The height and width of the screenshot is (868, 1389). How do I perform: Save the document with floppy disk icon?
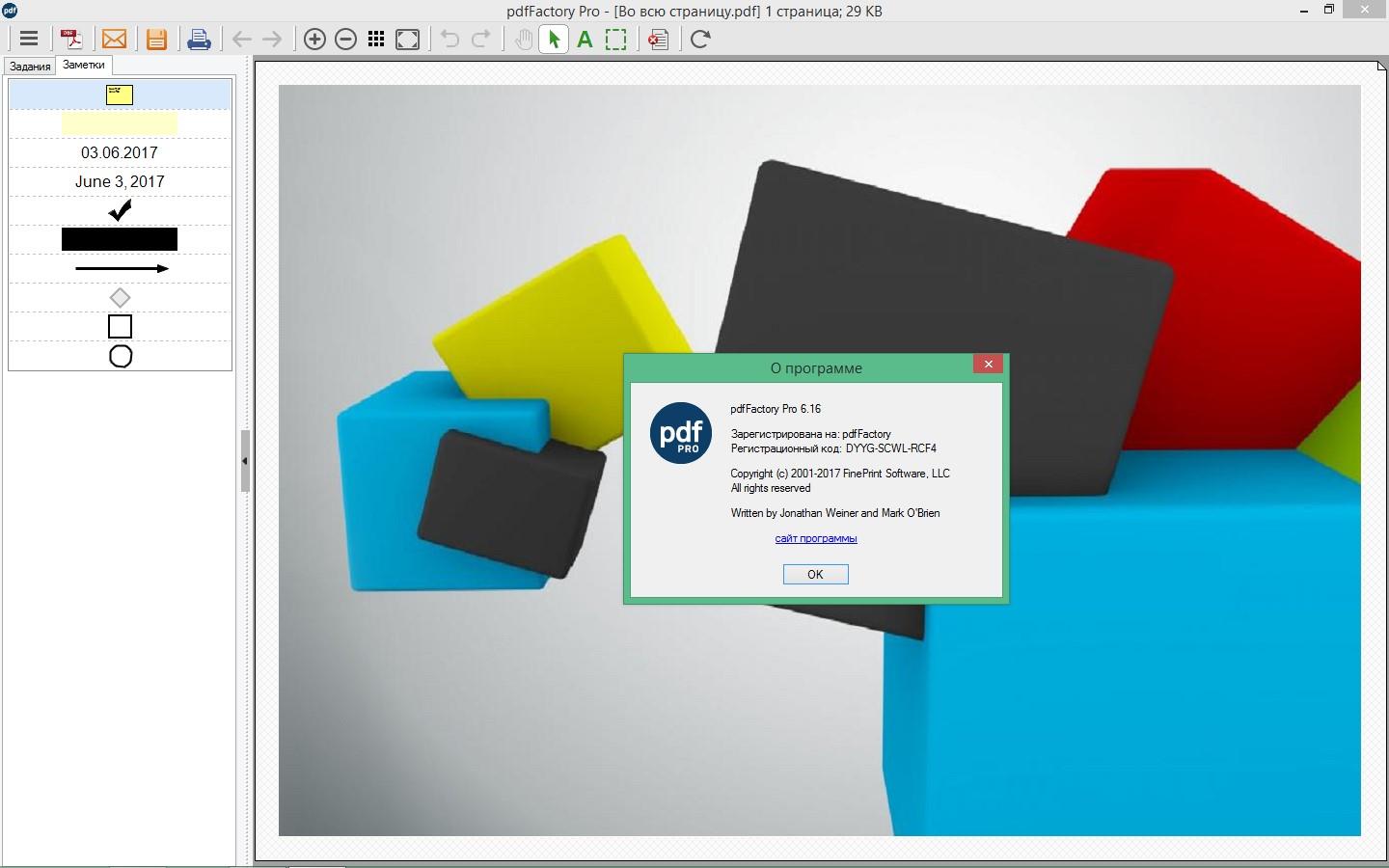click(156, 40)
